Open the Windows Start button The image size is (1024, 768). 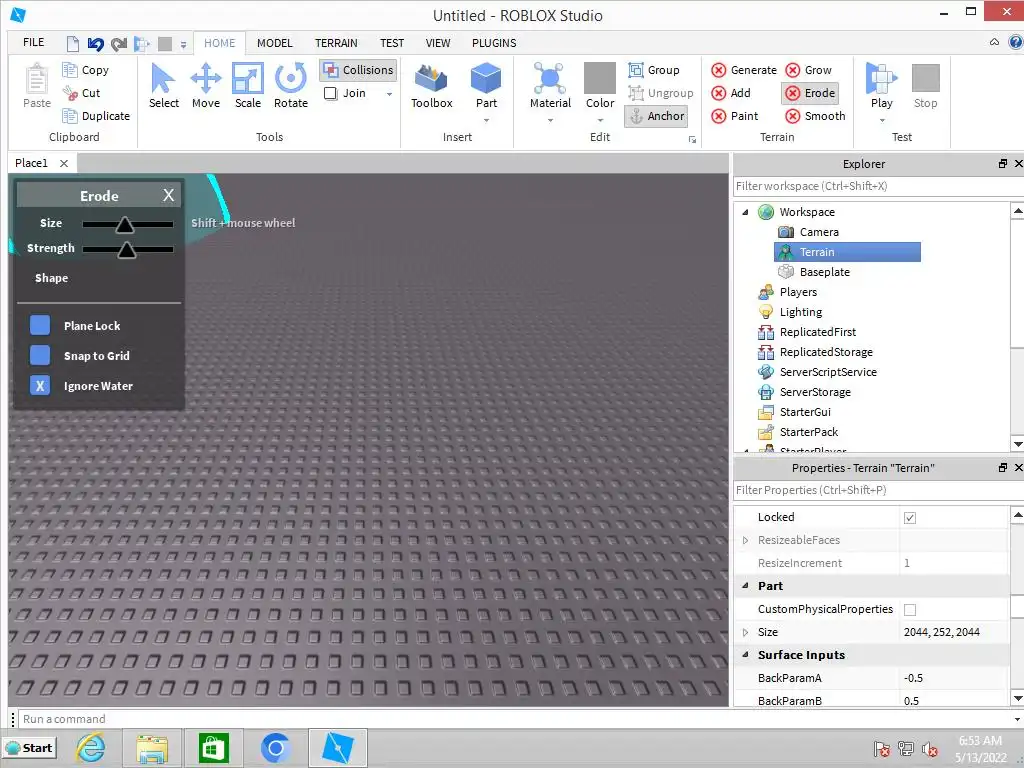click(x=30, y=748)
